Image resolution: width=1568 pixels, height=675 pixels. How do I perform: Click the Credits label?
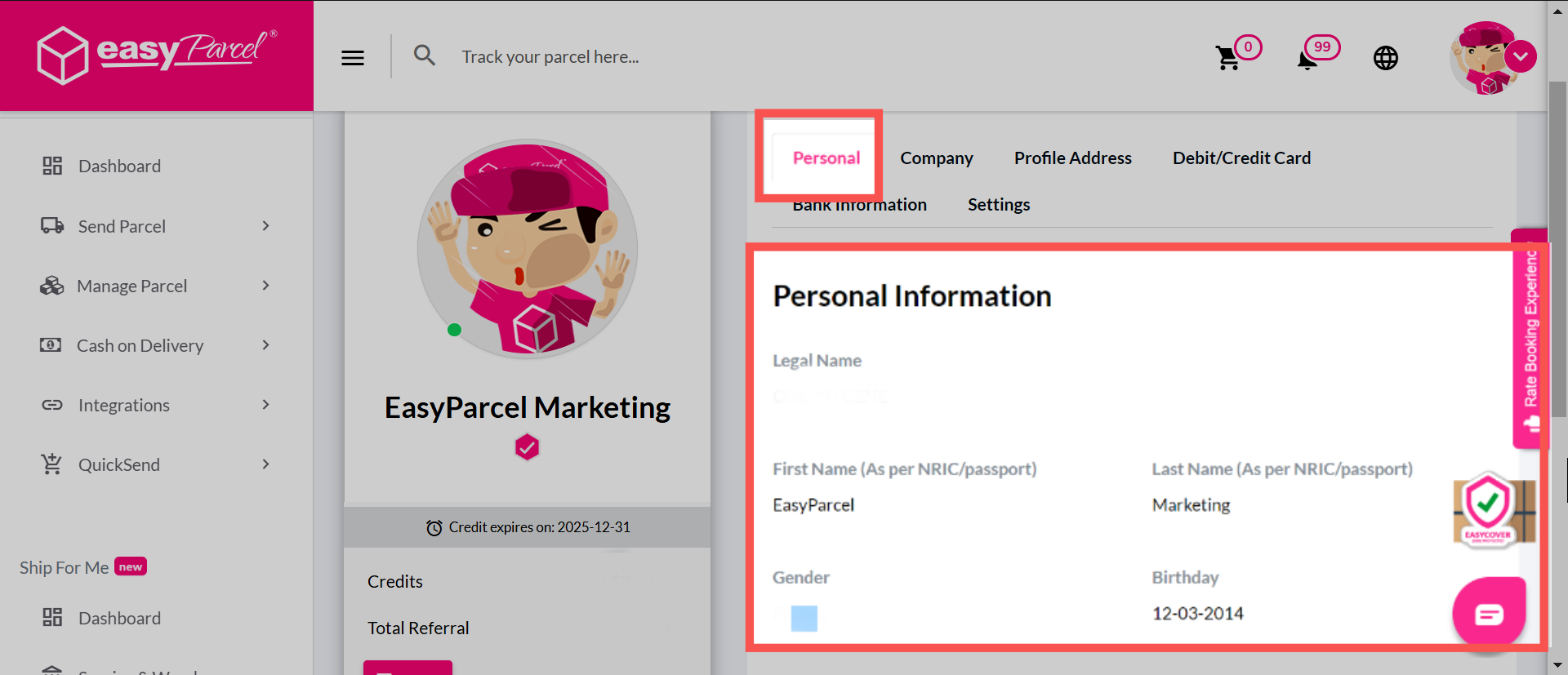click(x=395, y=582)
